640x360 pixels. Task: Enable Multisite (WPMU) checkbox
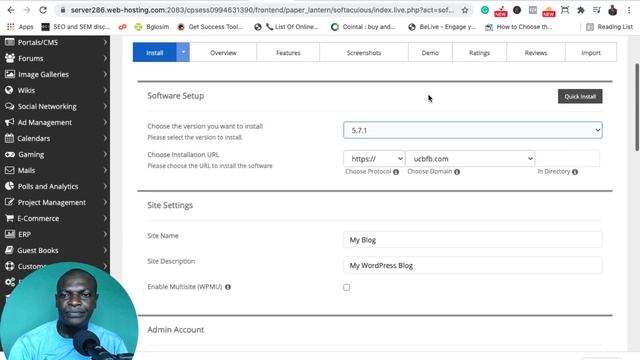pos(347,287)
